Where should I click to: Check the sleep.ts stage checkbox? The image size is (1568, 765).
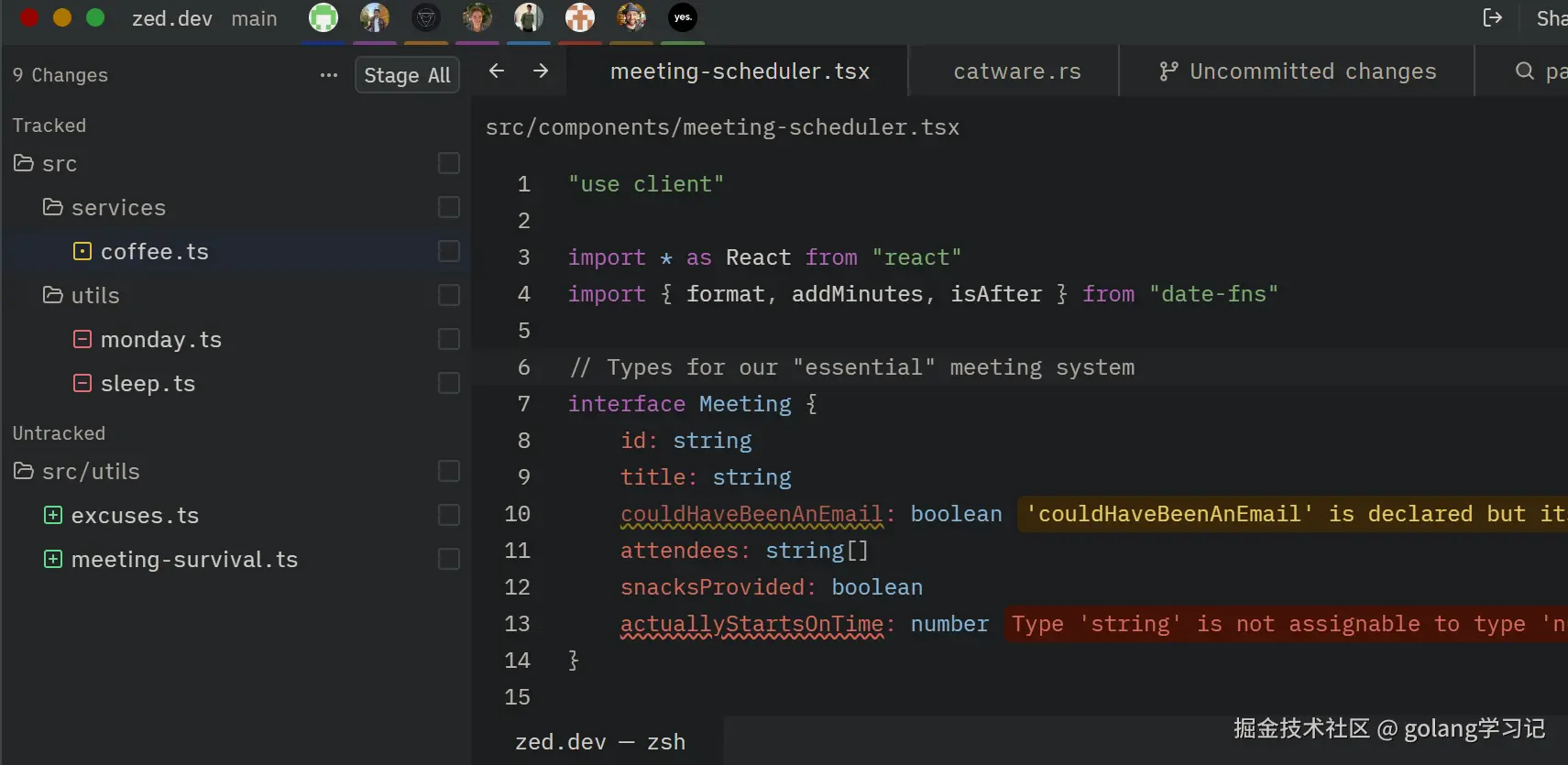pos(449,383)
